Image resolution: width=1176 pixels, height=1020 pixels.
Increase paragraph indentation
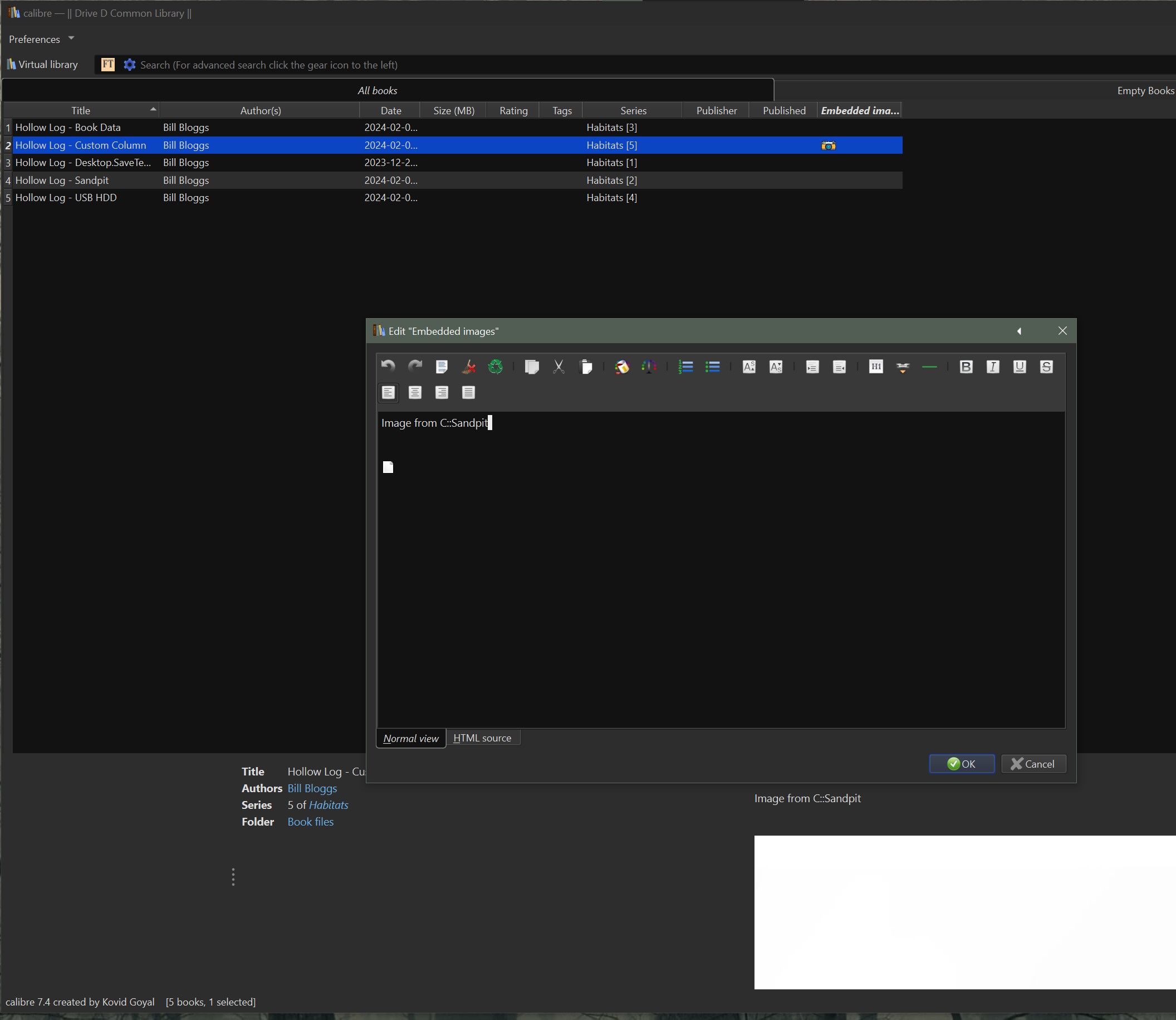pos(812,367)
